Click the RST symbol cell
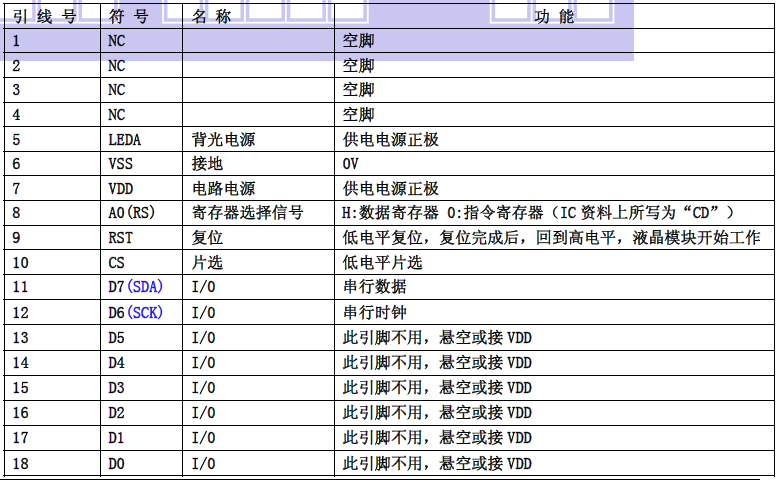This screenshot has width=779, height=480. click(120, 238)
